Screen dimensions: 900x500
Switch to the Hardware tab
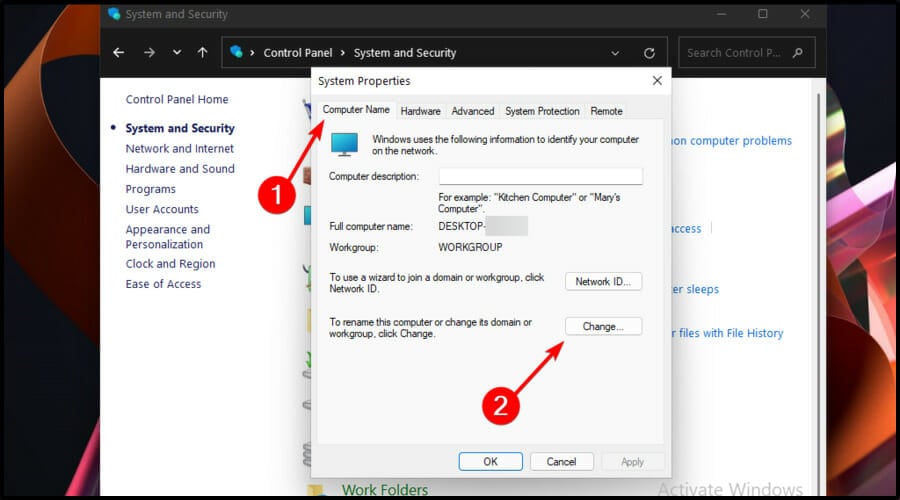coord(421,111)
